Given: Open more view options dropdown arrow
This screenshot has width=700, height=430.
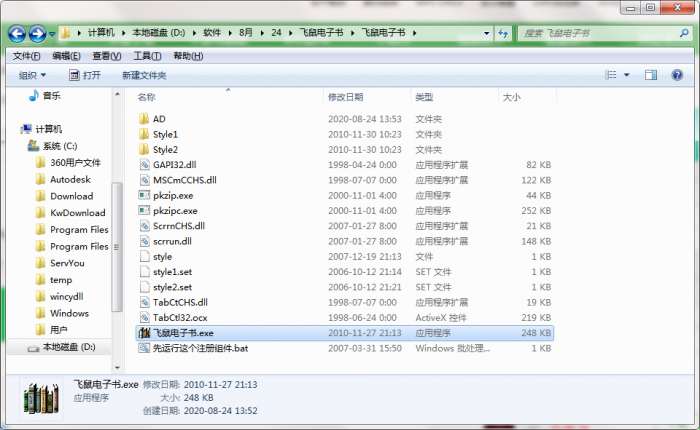Looking at the screenshot, I should (626, 75).
